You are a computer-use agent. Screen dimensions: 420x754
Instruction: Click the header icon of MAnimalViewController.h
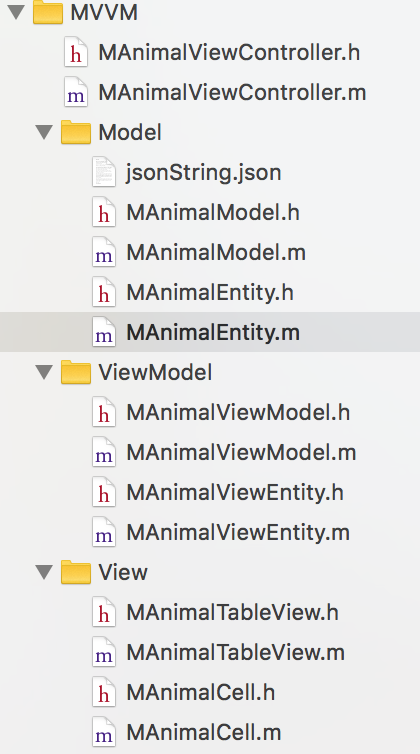tap(76, 52)
